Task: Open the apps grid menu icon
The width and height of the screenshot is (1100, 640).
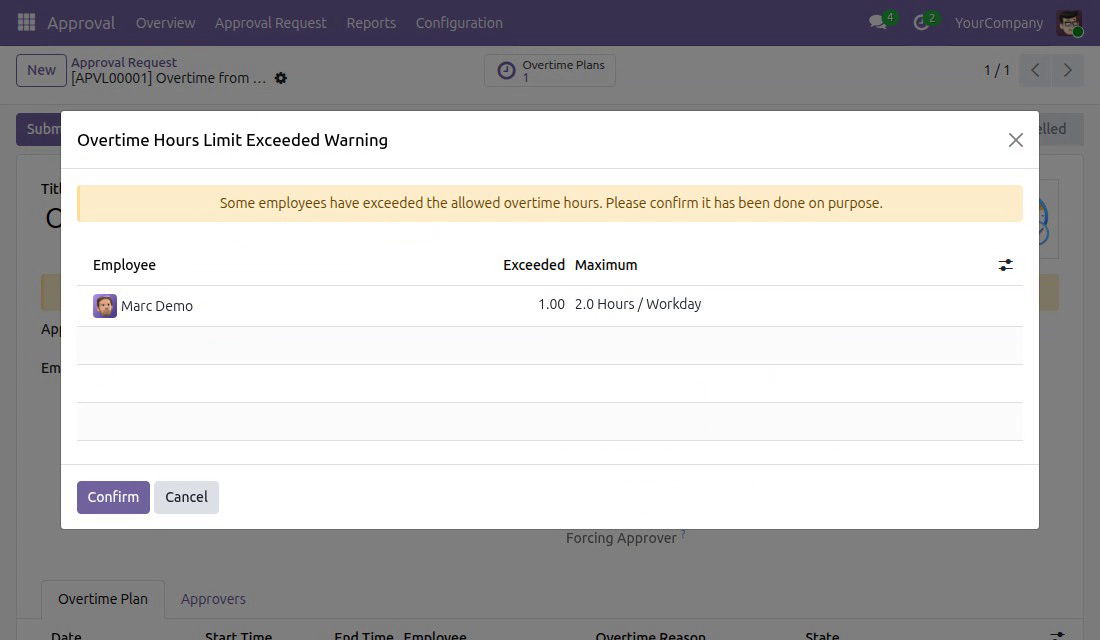Action: pos(26,22)
